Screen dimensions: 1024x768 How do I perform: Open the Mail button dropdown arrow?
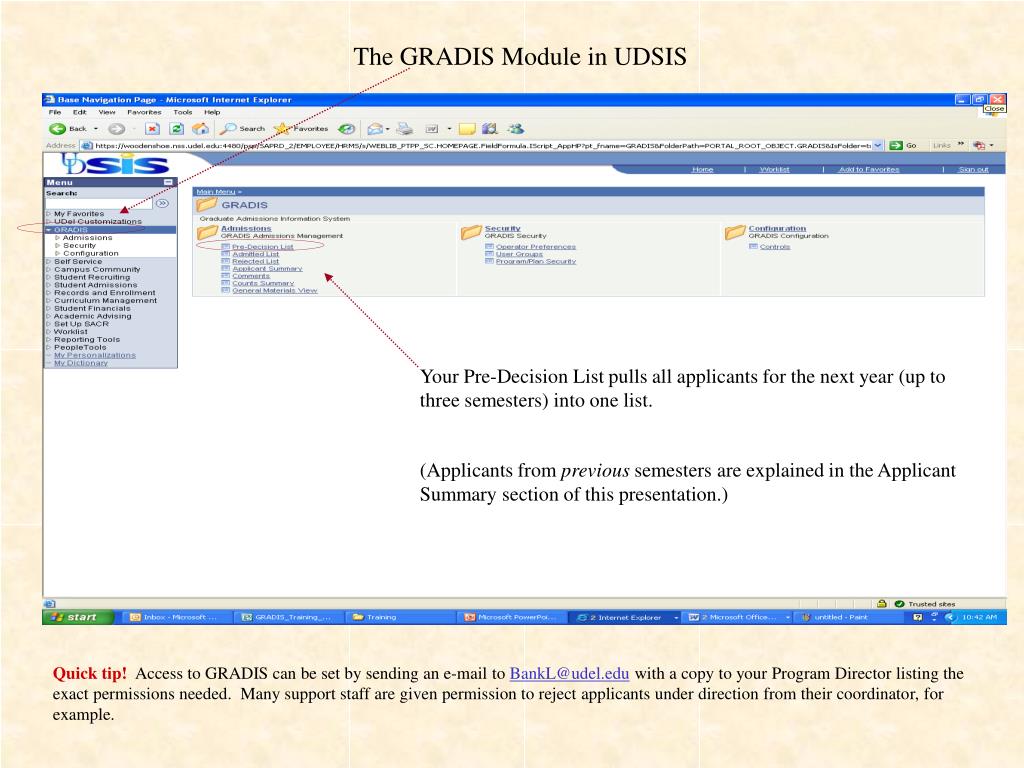(387, 129)
